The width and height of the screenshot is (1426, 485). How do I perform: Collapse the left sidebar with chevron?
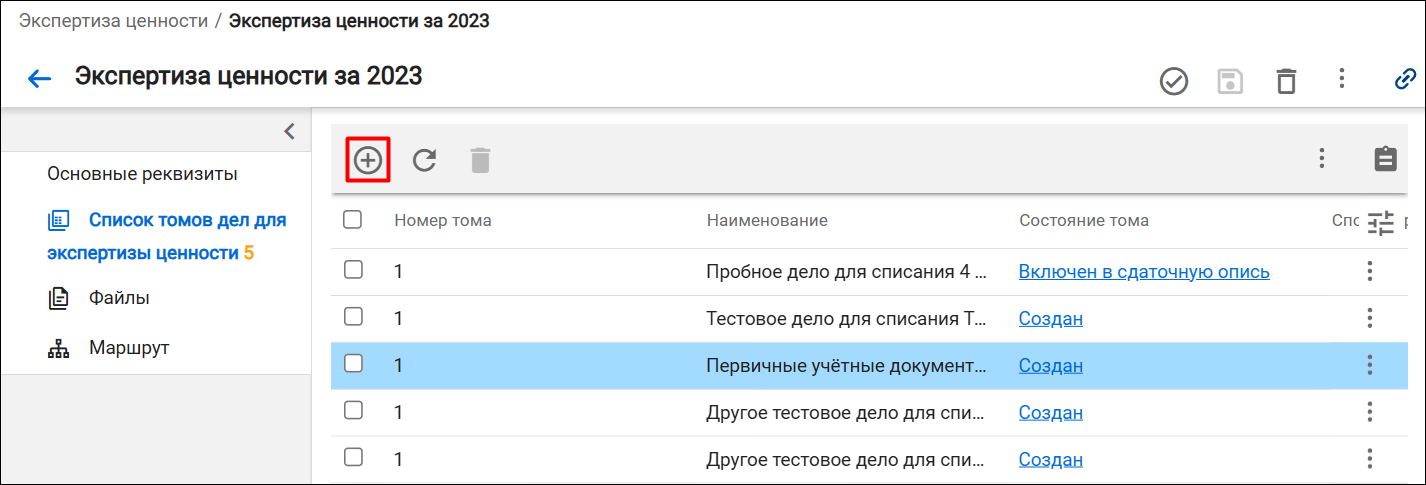[x=290, y=131]
